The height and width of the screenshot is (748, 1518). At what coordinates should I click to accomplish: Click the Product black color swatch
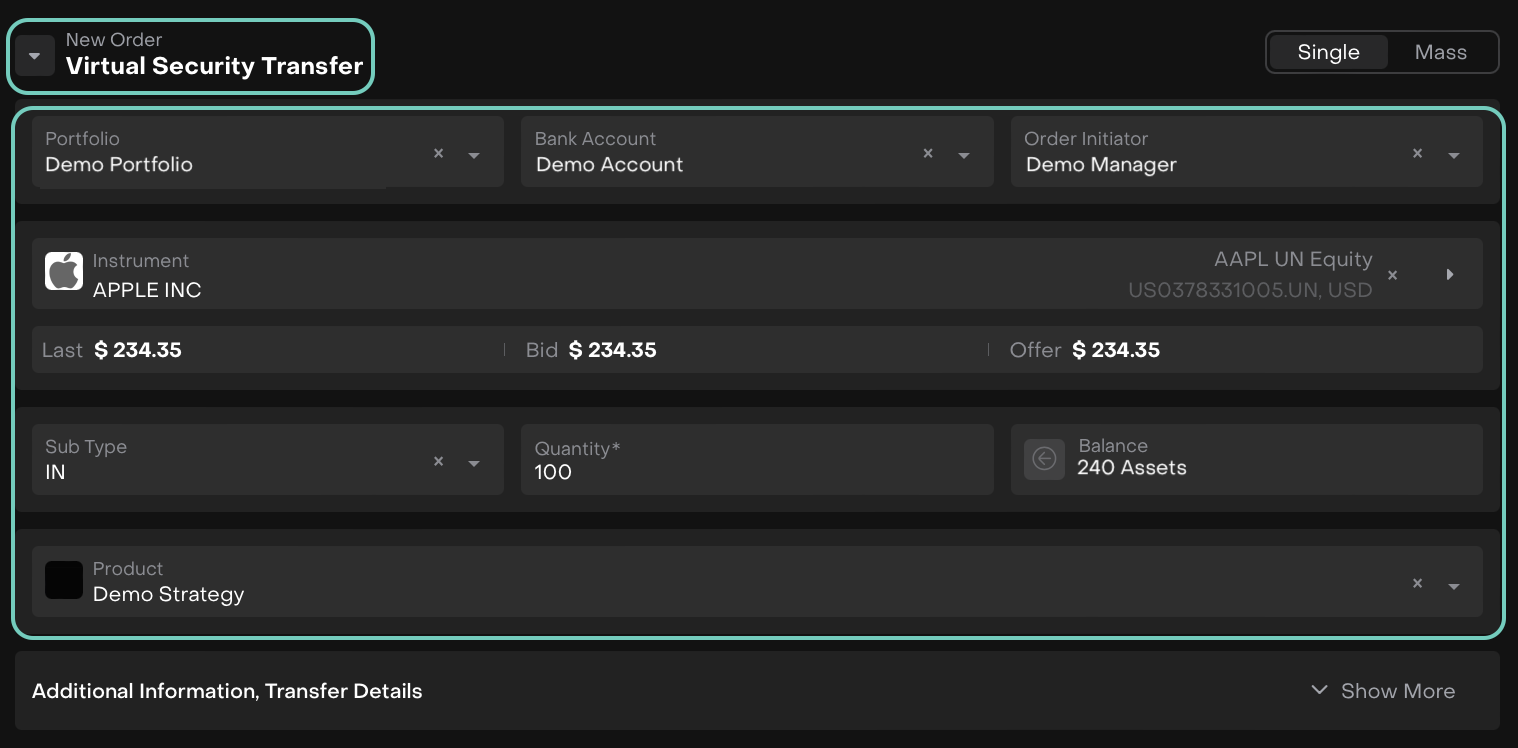(x=64, y=580)
